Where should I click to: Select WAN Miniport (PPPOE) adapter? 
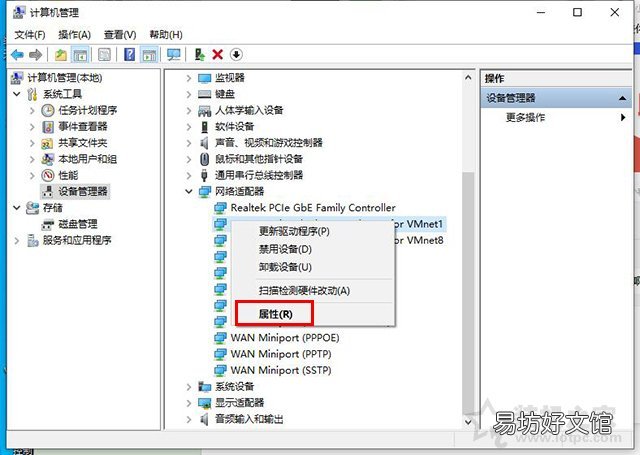coord(285,338)
